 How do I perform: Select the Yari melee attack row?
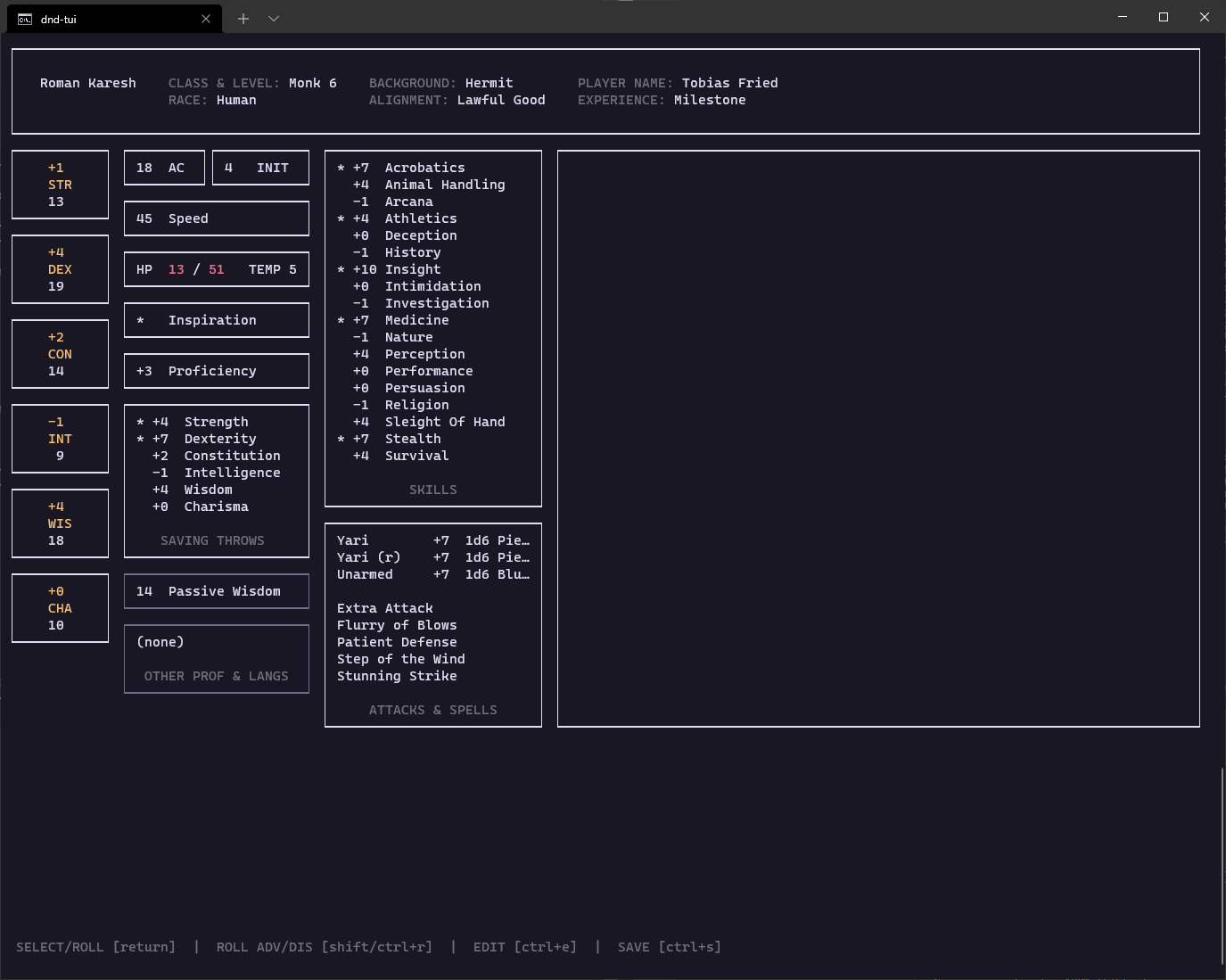(x=432, y=540)
